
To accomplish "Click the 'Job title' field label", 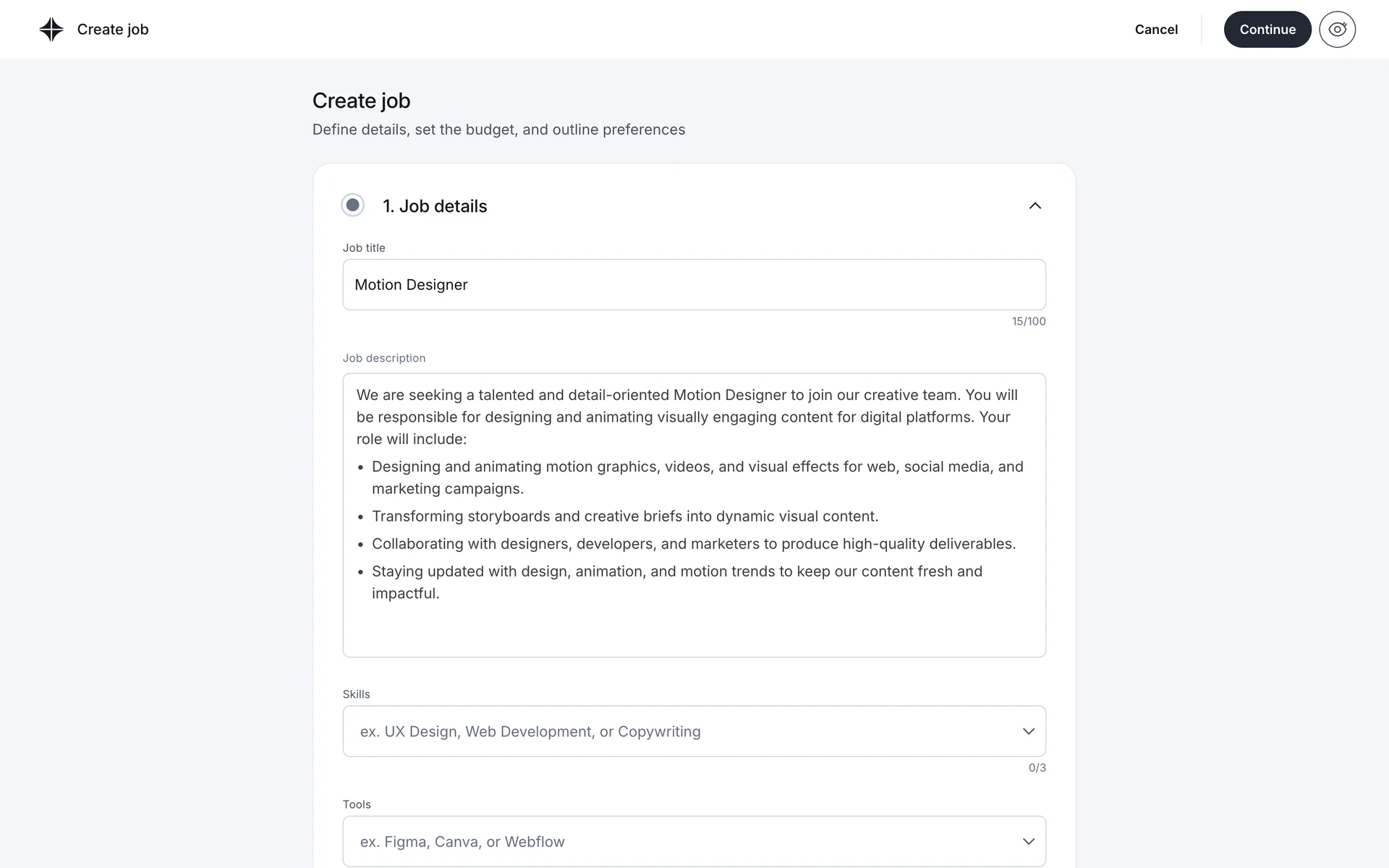I will [x=364, y=247].
